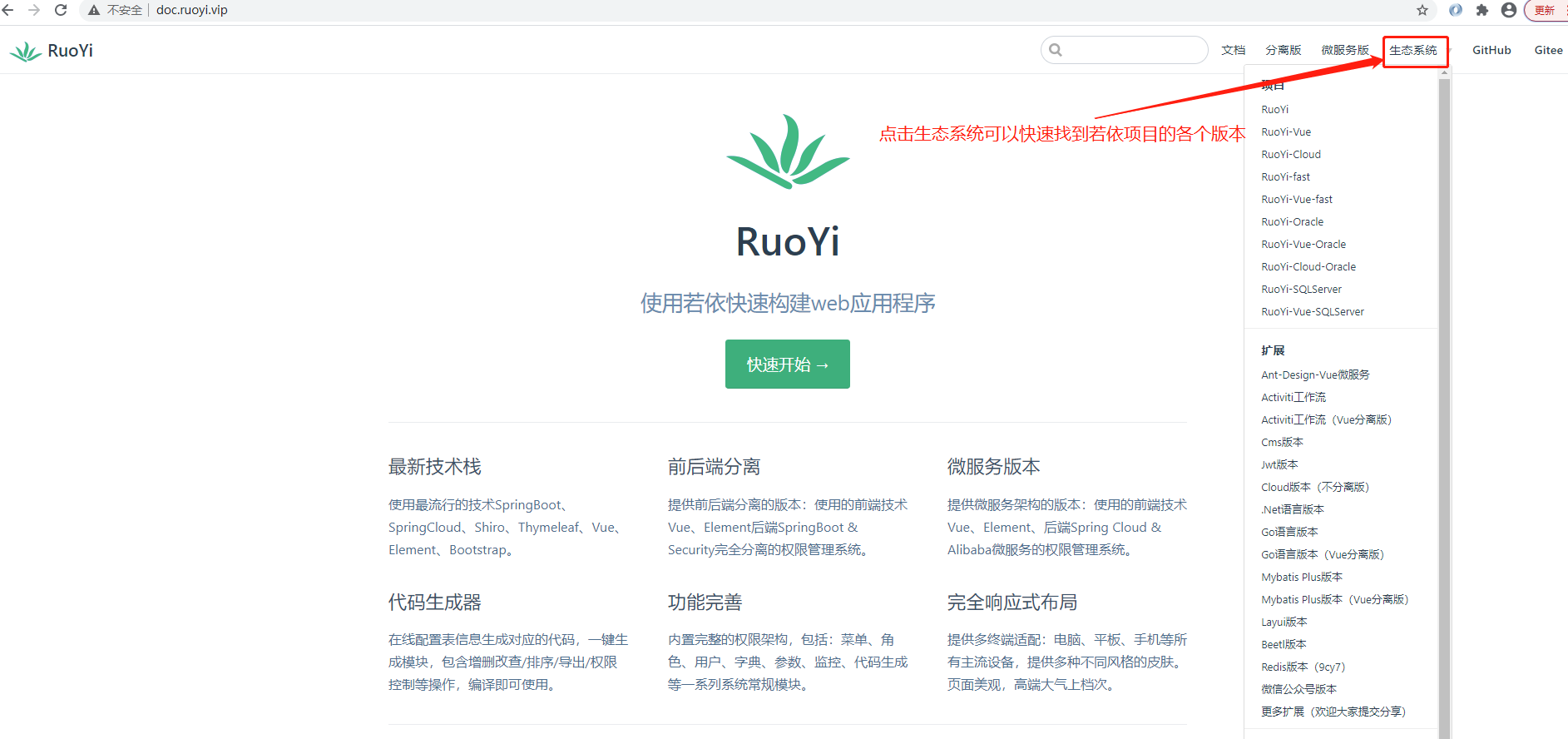This screenshot has width=1568, height=739.
Task: Click the magnifier icon in search box
Action: 1056,50
